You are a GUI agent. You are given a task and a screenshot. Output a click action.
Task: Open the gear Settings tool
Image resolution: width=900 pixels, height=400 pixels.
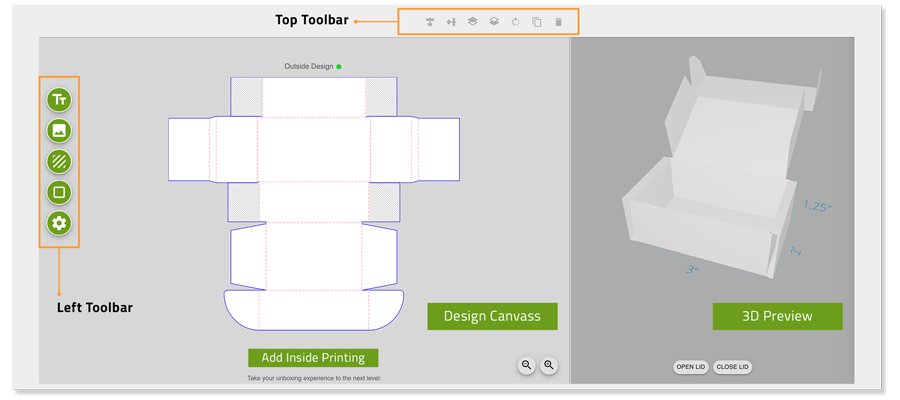point(59,223)
